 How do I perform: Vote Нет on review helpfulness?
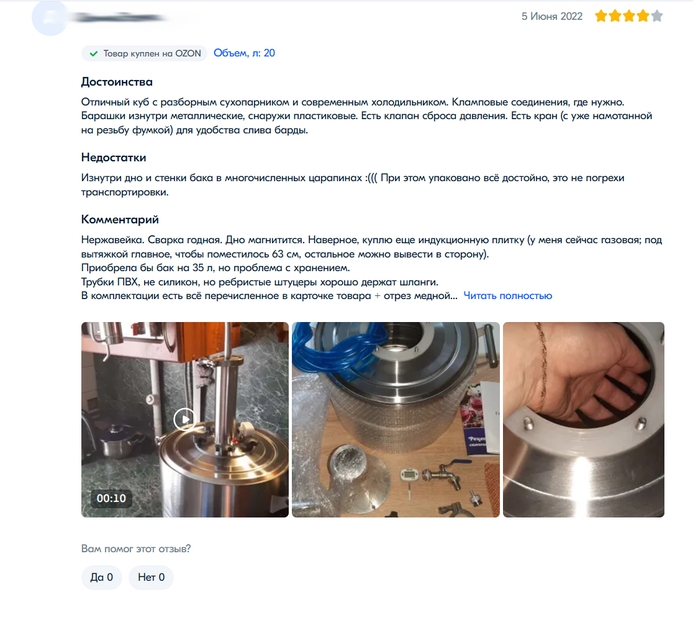tap(151, 577)
